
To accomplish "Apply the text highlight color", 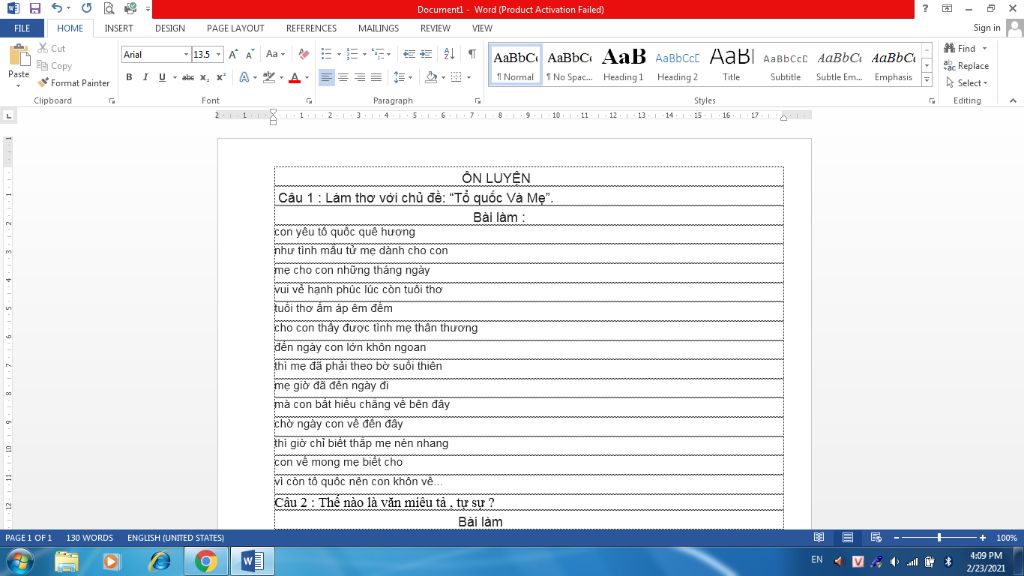I will 268,78.
